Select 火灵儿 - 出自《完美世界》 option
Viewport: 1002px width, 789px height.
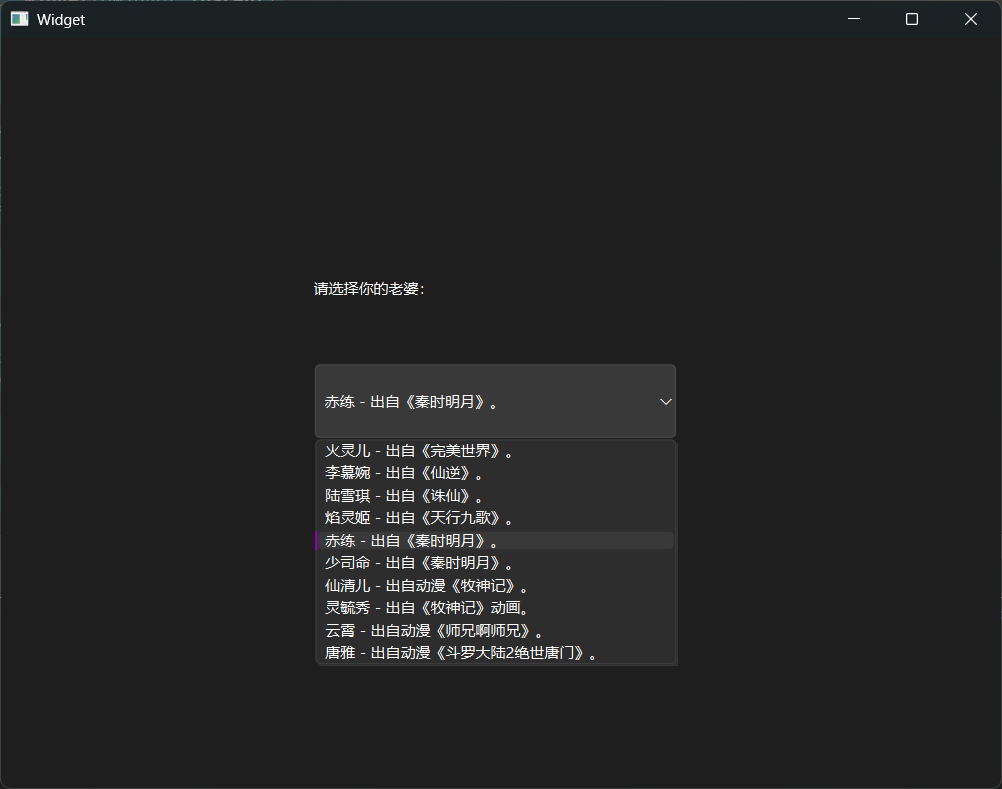[x=495, y=451]
